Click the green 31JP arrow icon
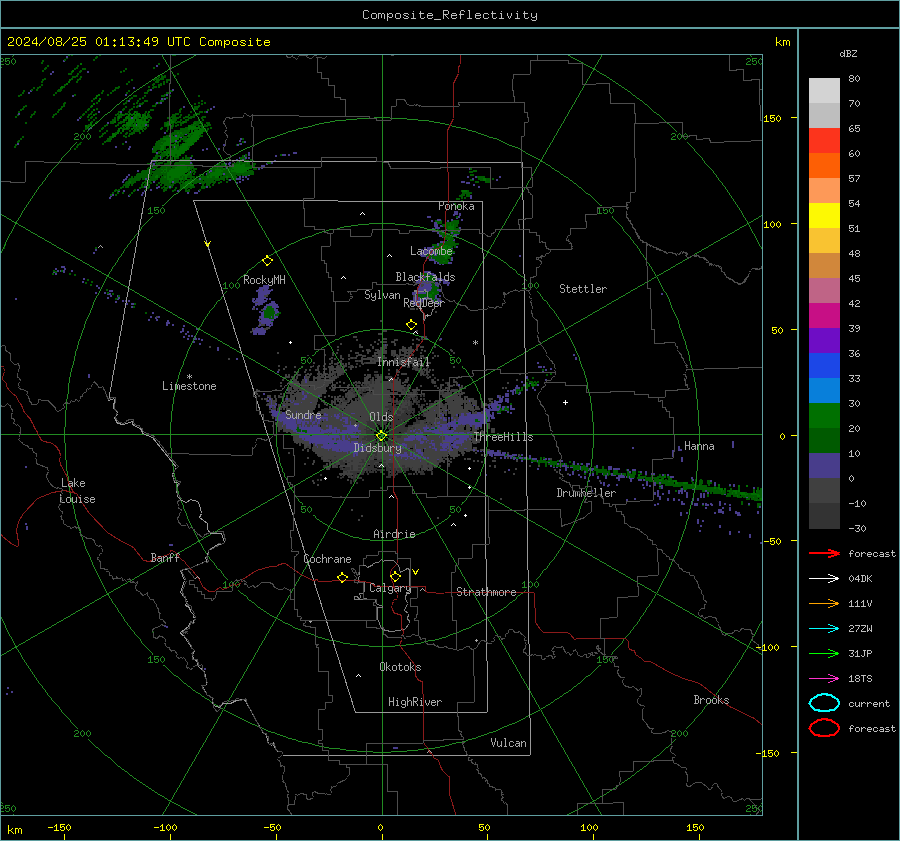Viewport: 900px width, 841px height. pos(824,653)
